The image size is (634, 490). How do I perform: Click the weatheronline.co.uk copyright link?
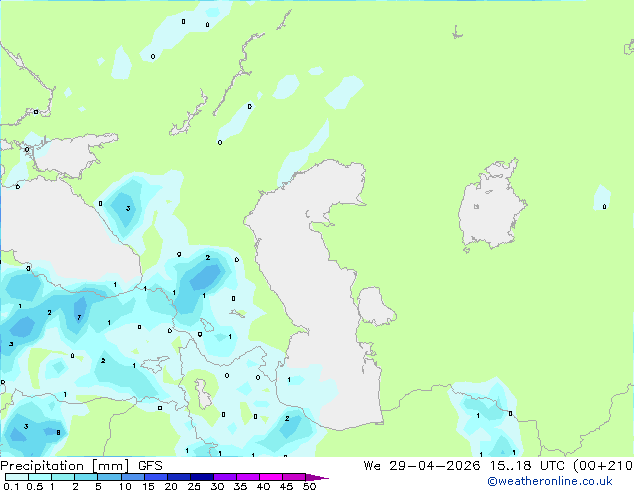point(550,481)
